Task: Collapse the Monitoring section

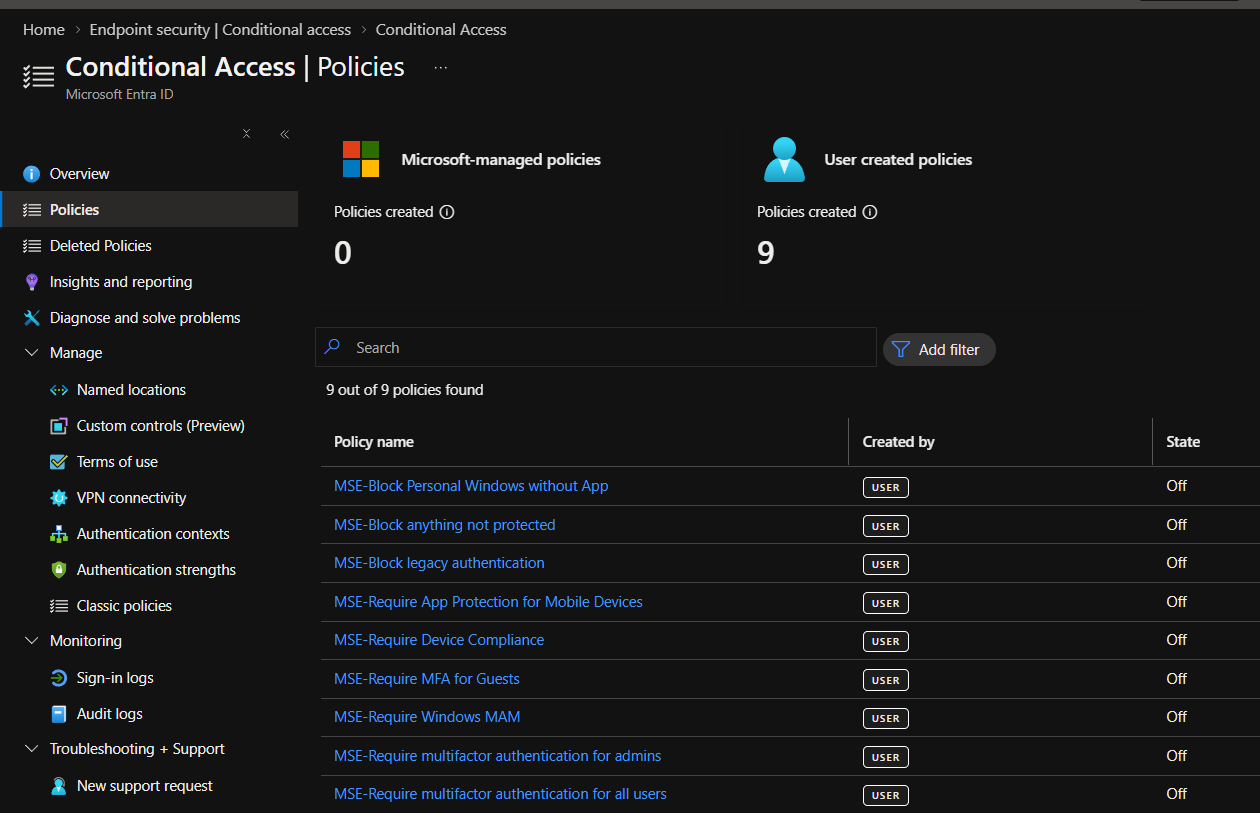Action: (x=30, y=640)
